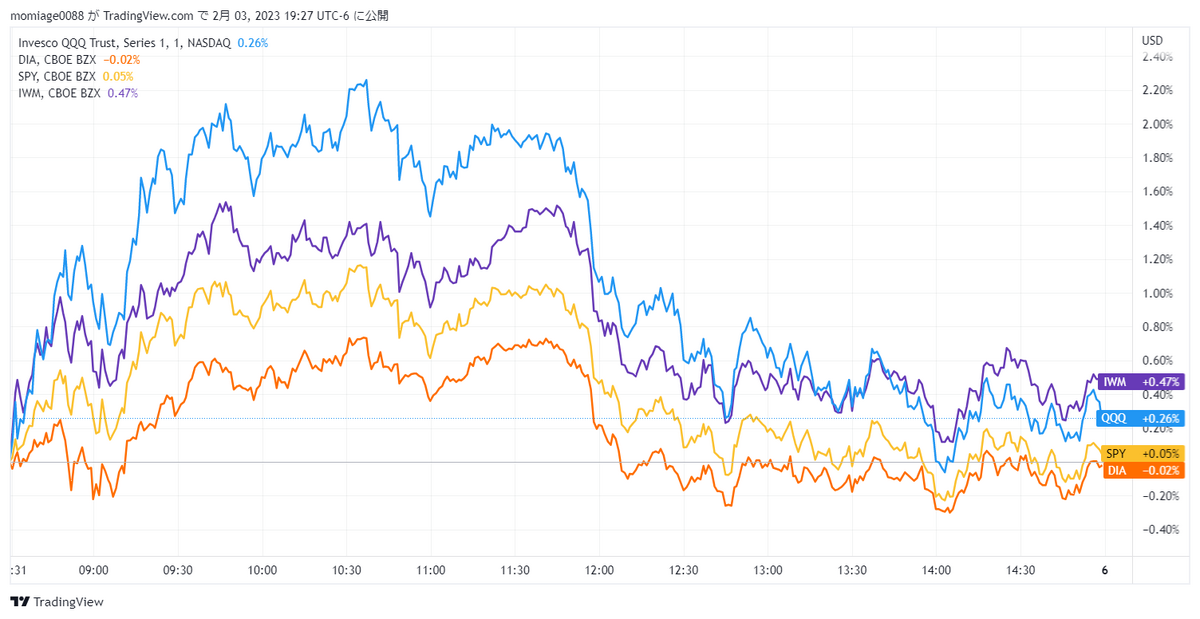Select the DIA, CBOE BZX legend entry

[x=57, y=60]
